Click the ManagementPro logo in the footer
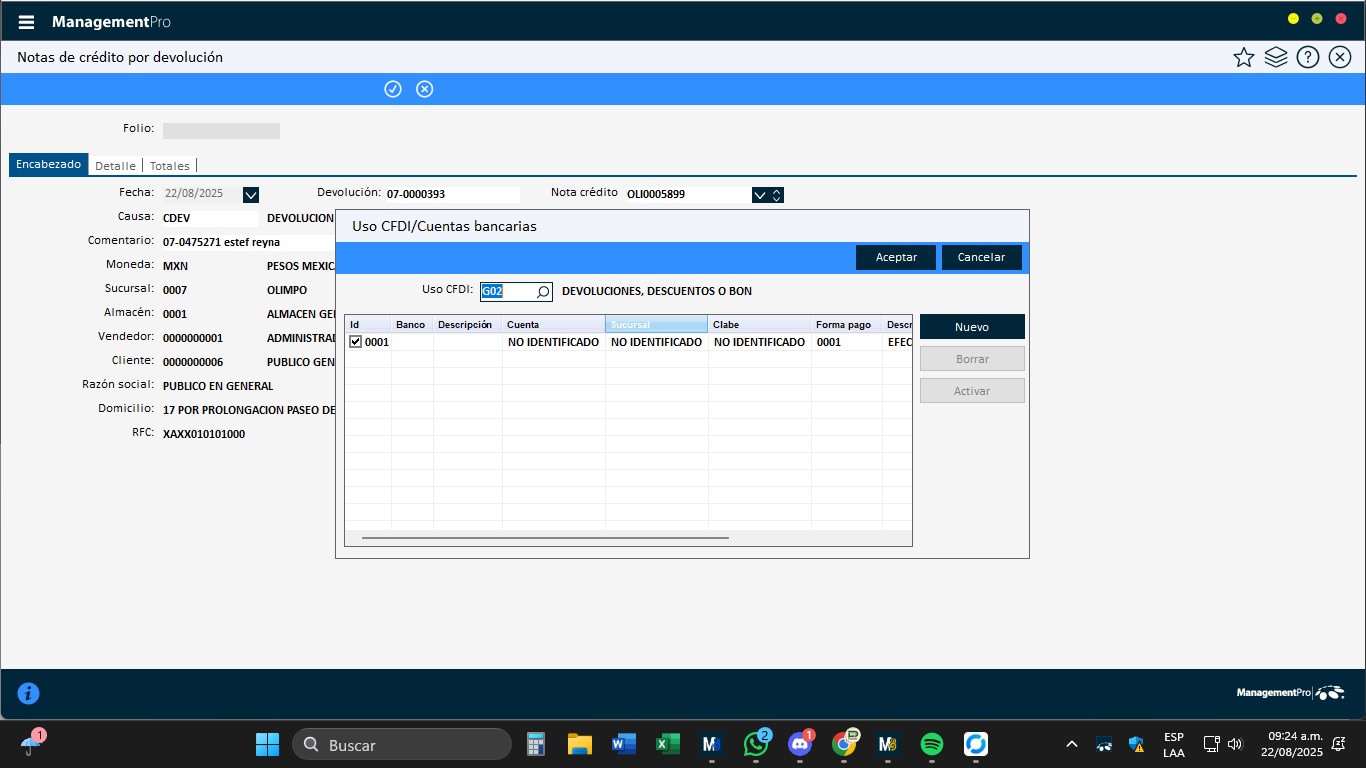The image size is (1366, 768). (x=1290, y=693)
